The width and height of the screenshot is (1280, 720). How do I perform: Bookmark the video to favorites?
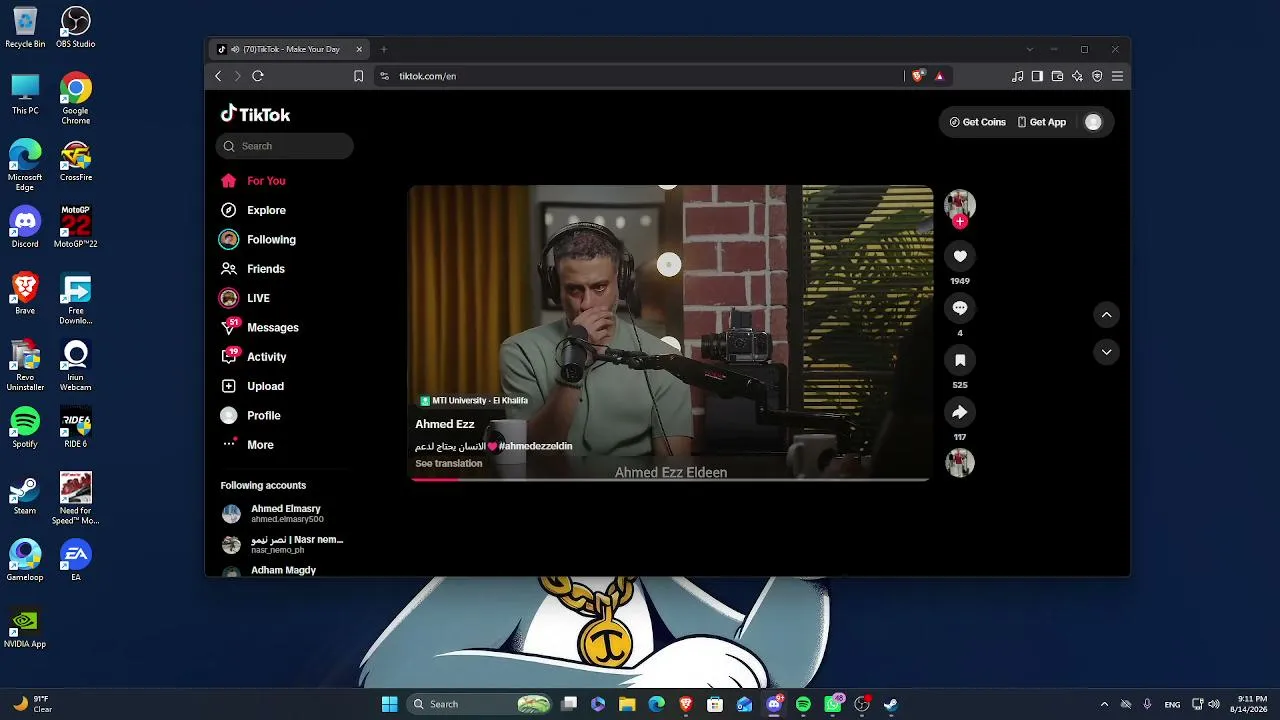960,360
